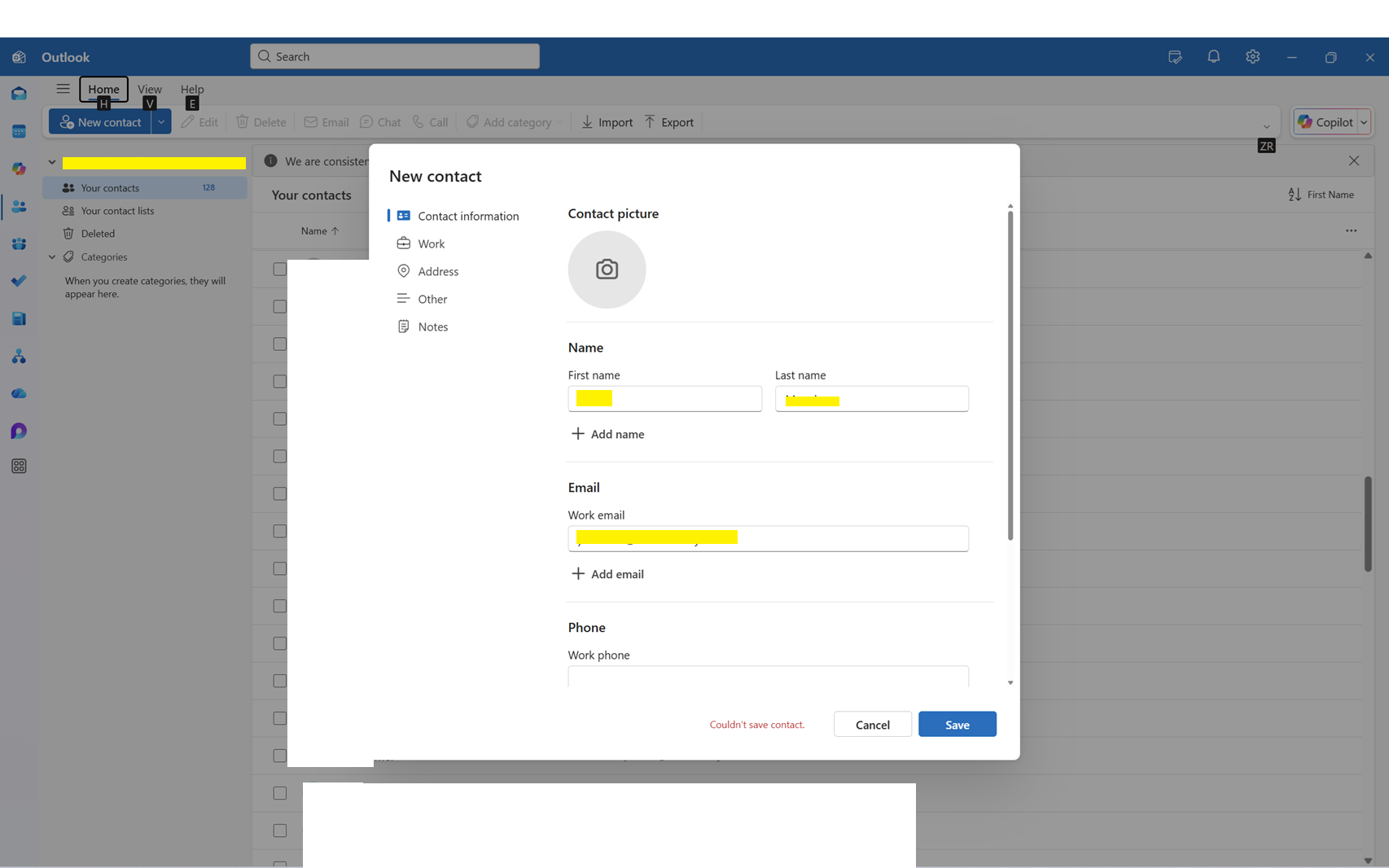The width and height of the screenshot is (1389, 868).
Task: Collapse the Categories section
Action: click(x=51, y=256)
